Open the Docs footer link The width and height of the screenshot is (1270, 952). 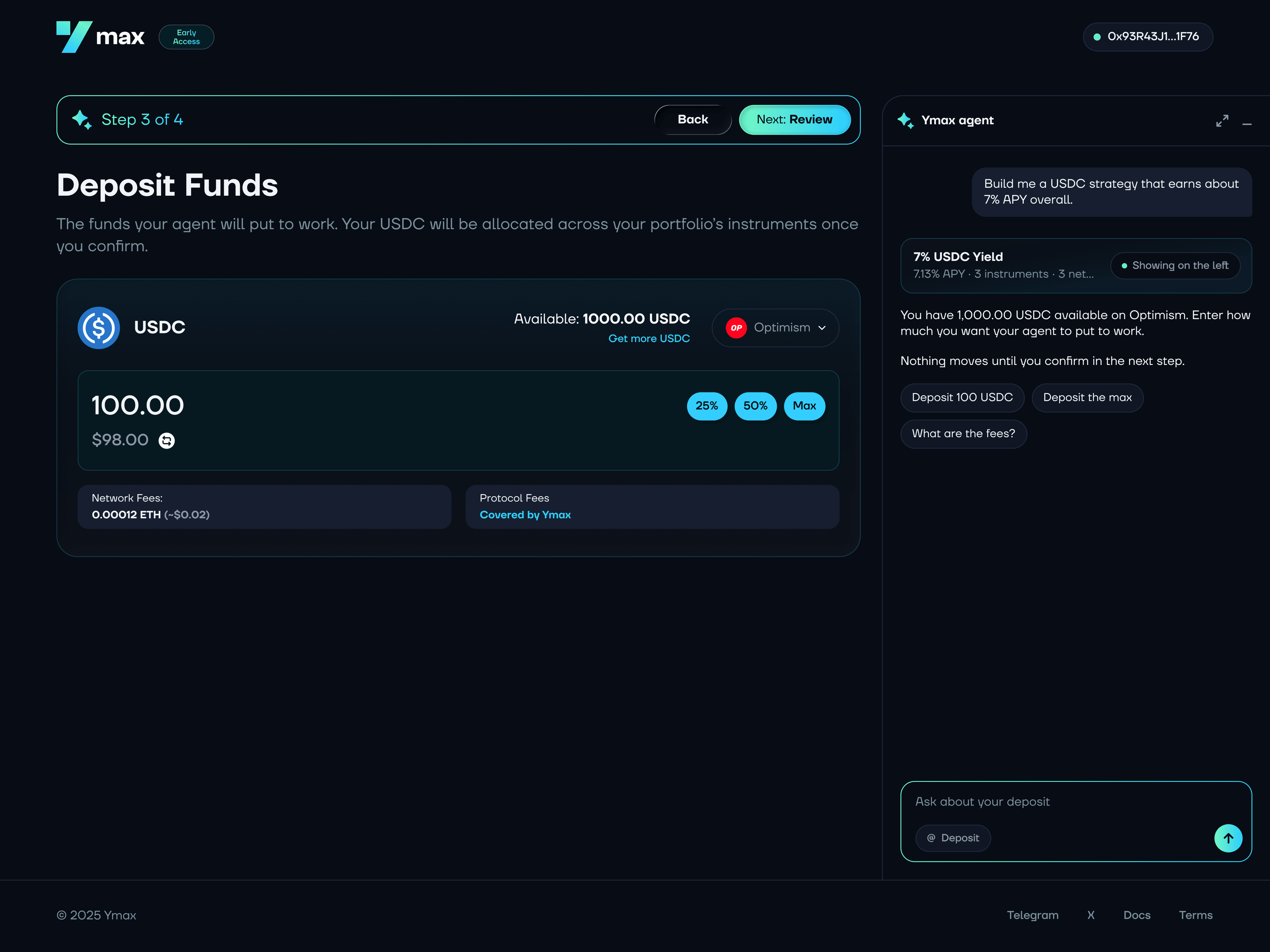point(1136,915)
